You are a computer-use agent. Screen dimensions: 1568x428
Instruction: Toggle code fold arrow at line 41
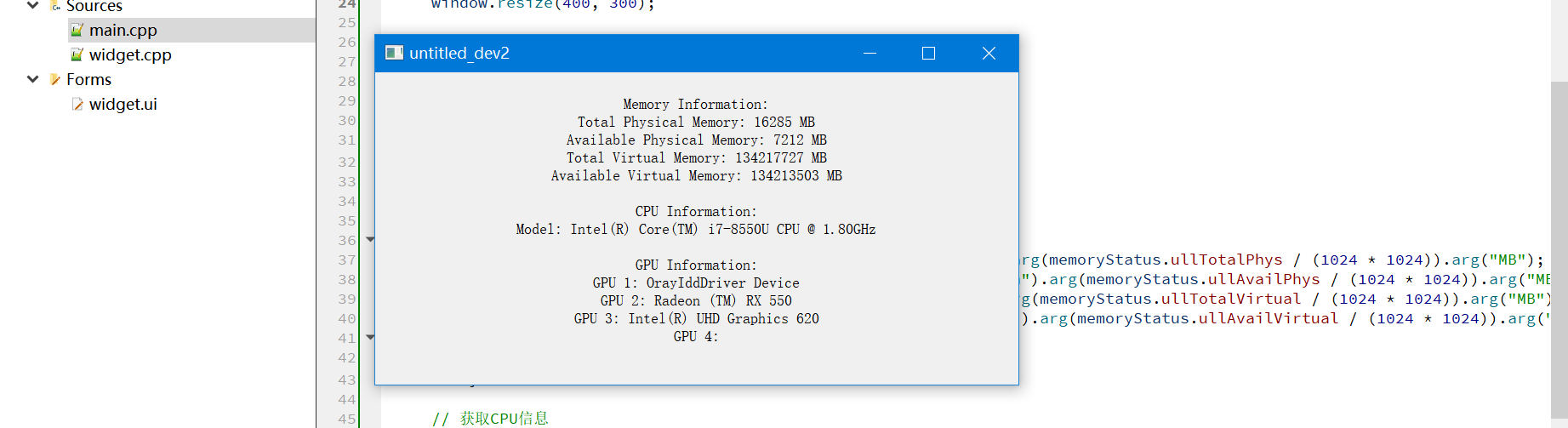click(370, 337)
